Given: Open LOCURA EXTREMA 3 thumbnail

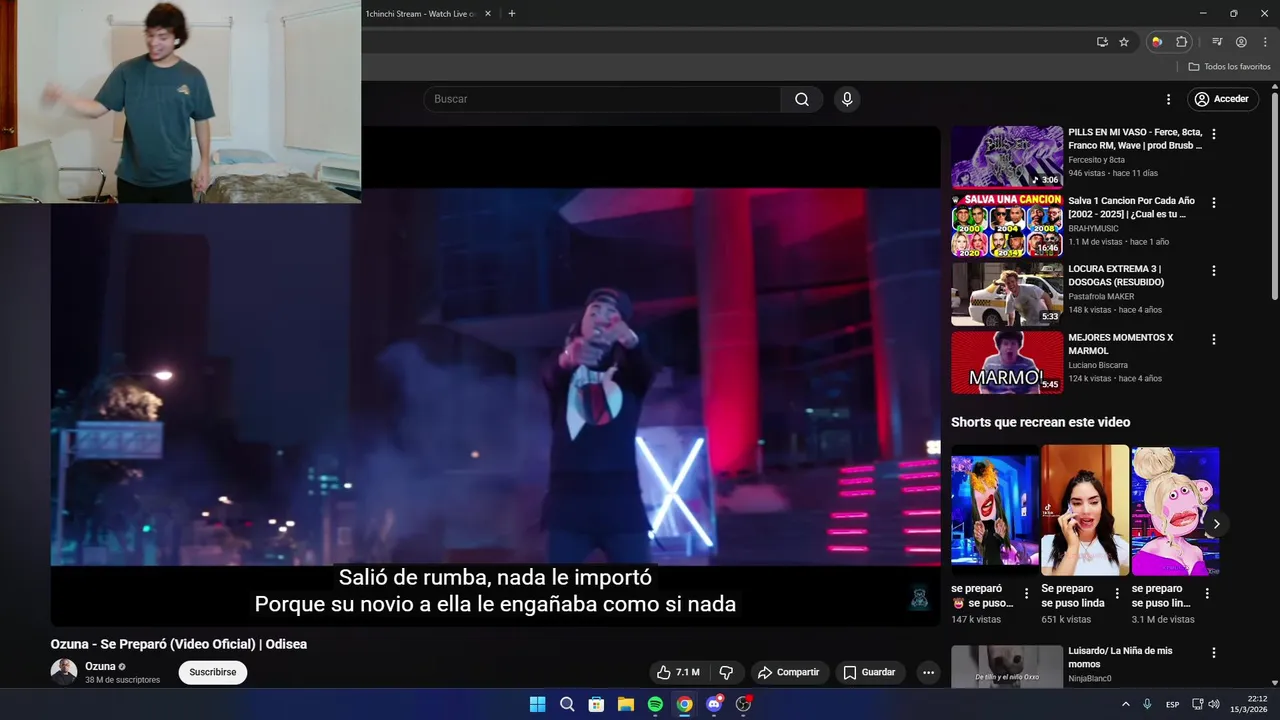Looking at the screenshot, I should pyautogui.click(x=1007, y=294).
